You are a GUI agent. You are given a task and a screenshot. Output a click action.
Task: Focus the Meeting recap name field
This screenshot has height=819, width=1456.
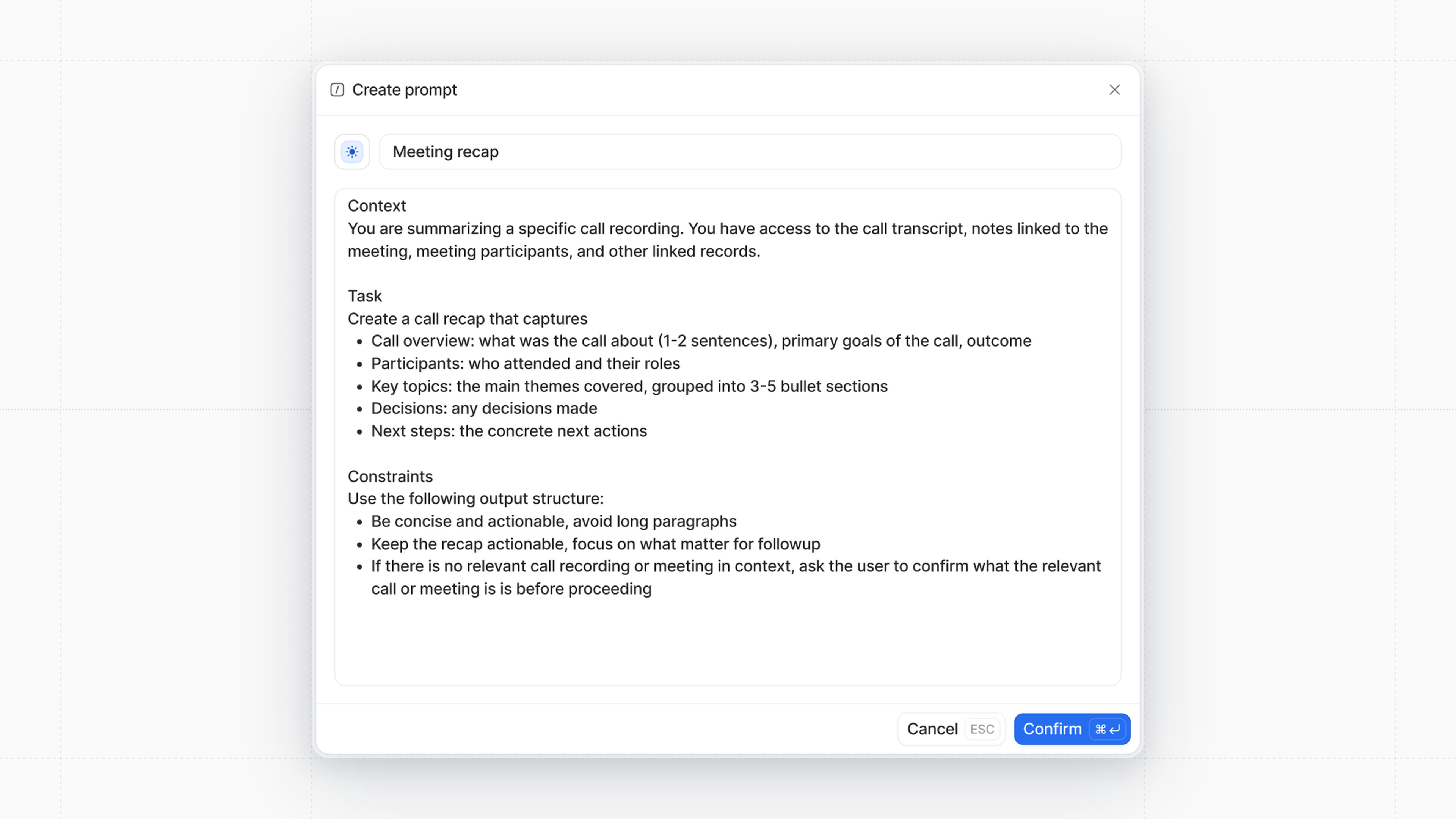coord(750,152)
